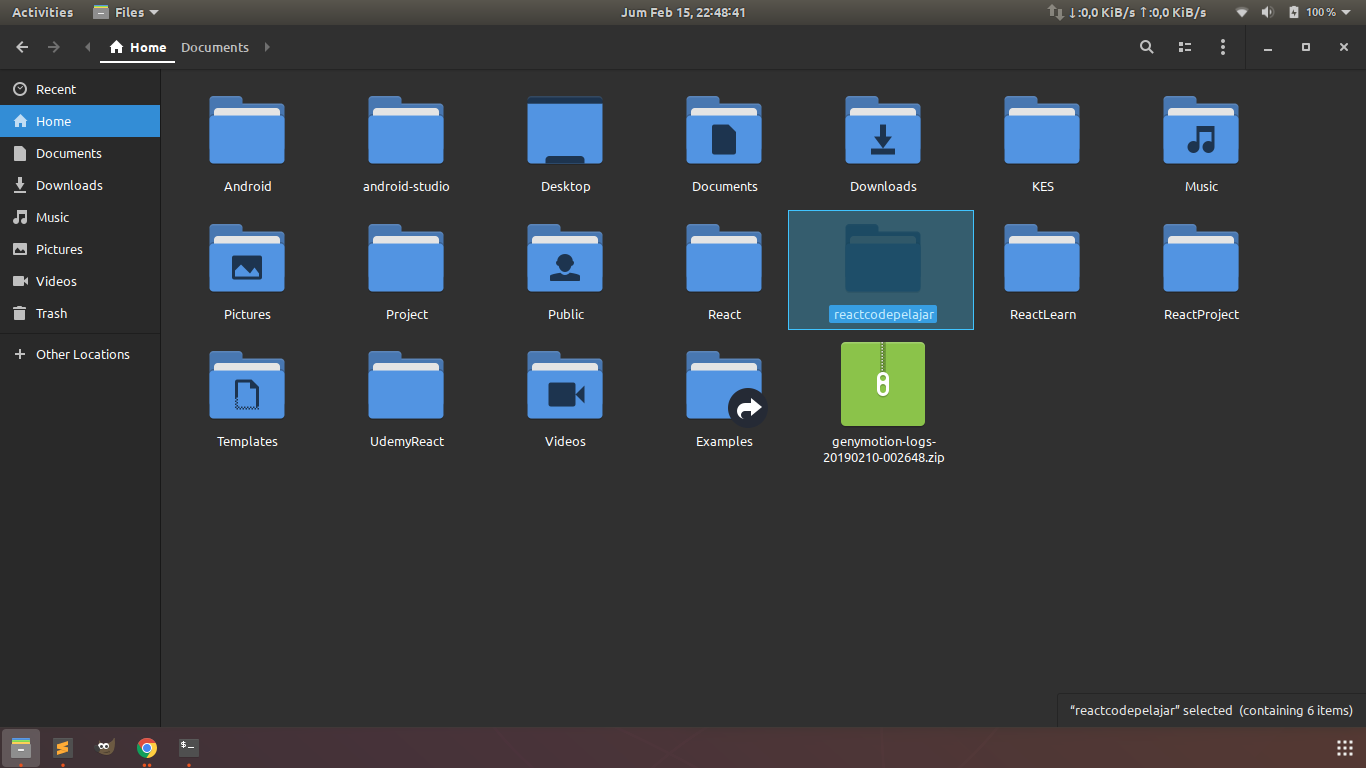This screenshot has width=1366, height=768.
Task: Open Videos in the sidebar
Action: 80,281
